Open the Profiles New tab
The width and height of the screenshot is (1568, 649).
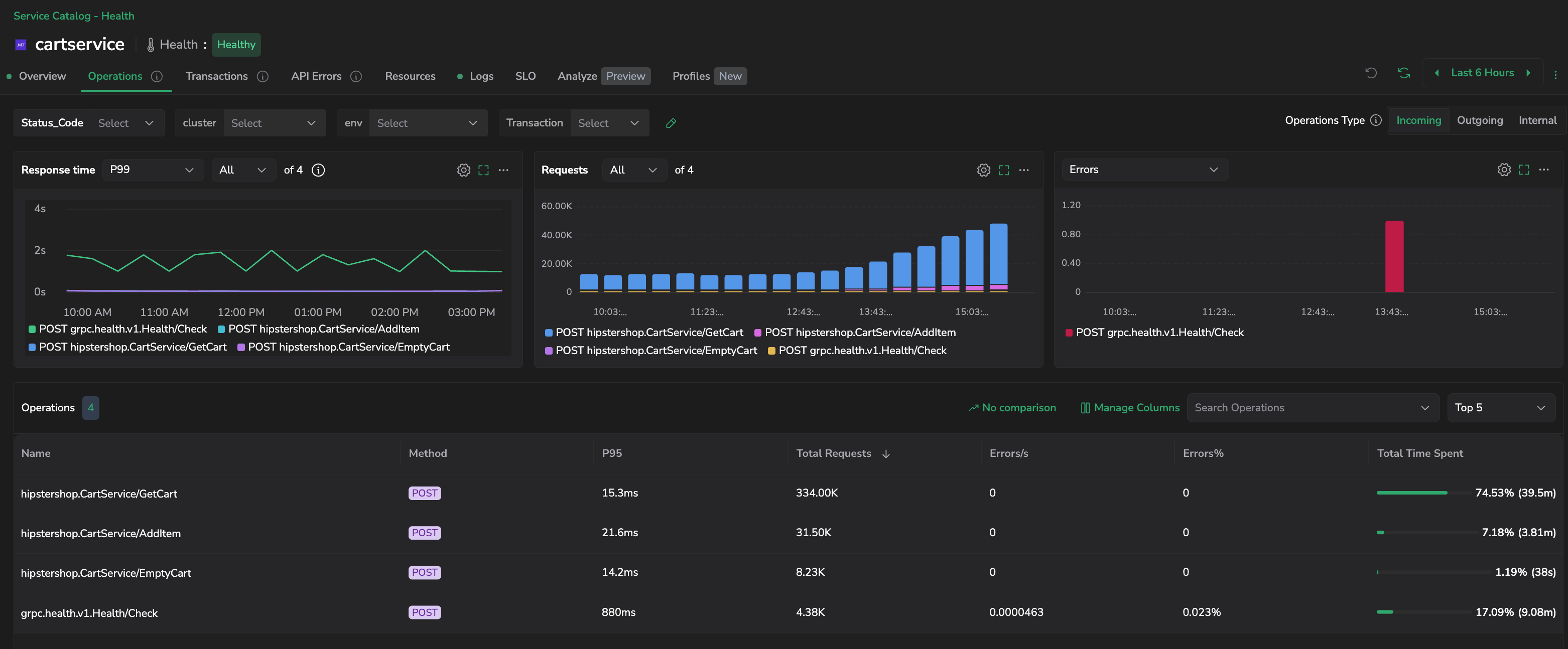tap(709, 76)
